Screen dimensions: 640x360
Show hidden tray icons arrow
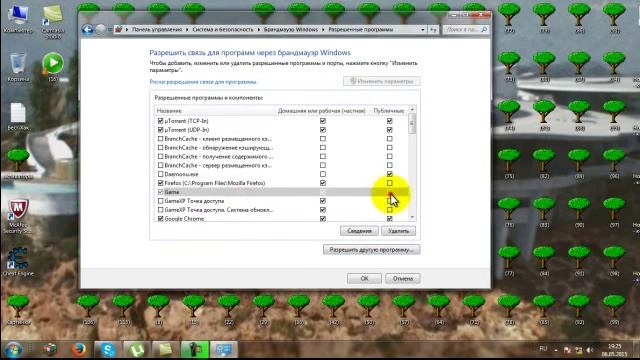556,350
